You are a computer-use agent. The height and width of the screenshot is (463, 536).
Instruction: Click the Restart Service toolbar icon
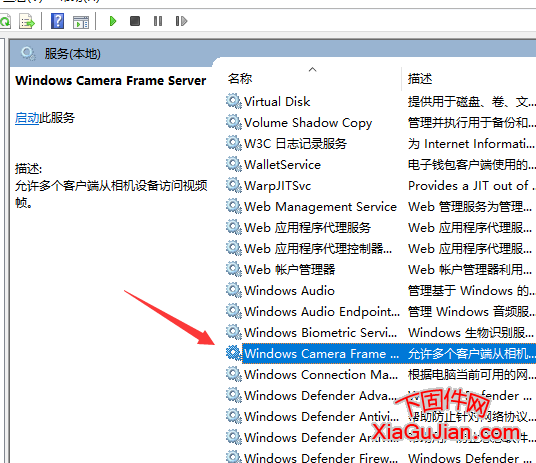click(x=181, y=21)
